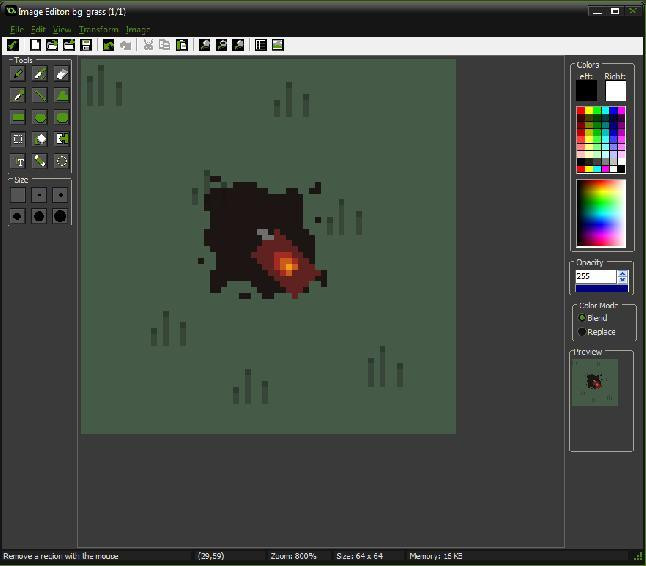Select the Polygon drawing tool
Screen dimensions: 646x566
pyautogui.click(x=61, y=96)
